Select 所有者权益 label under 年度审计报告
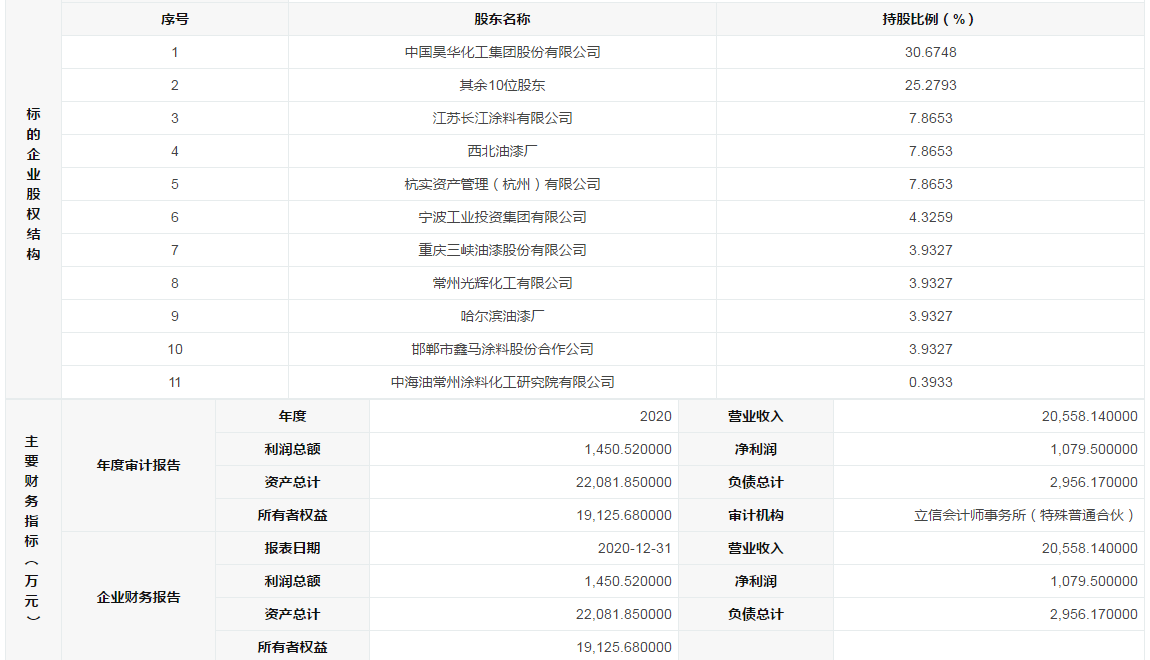Viewport: 1150px width, 660px height. 292,515
